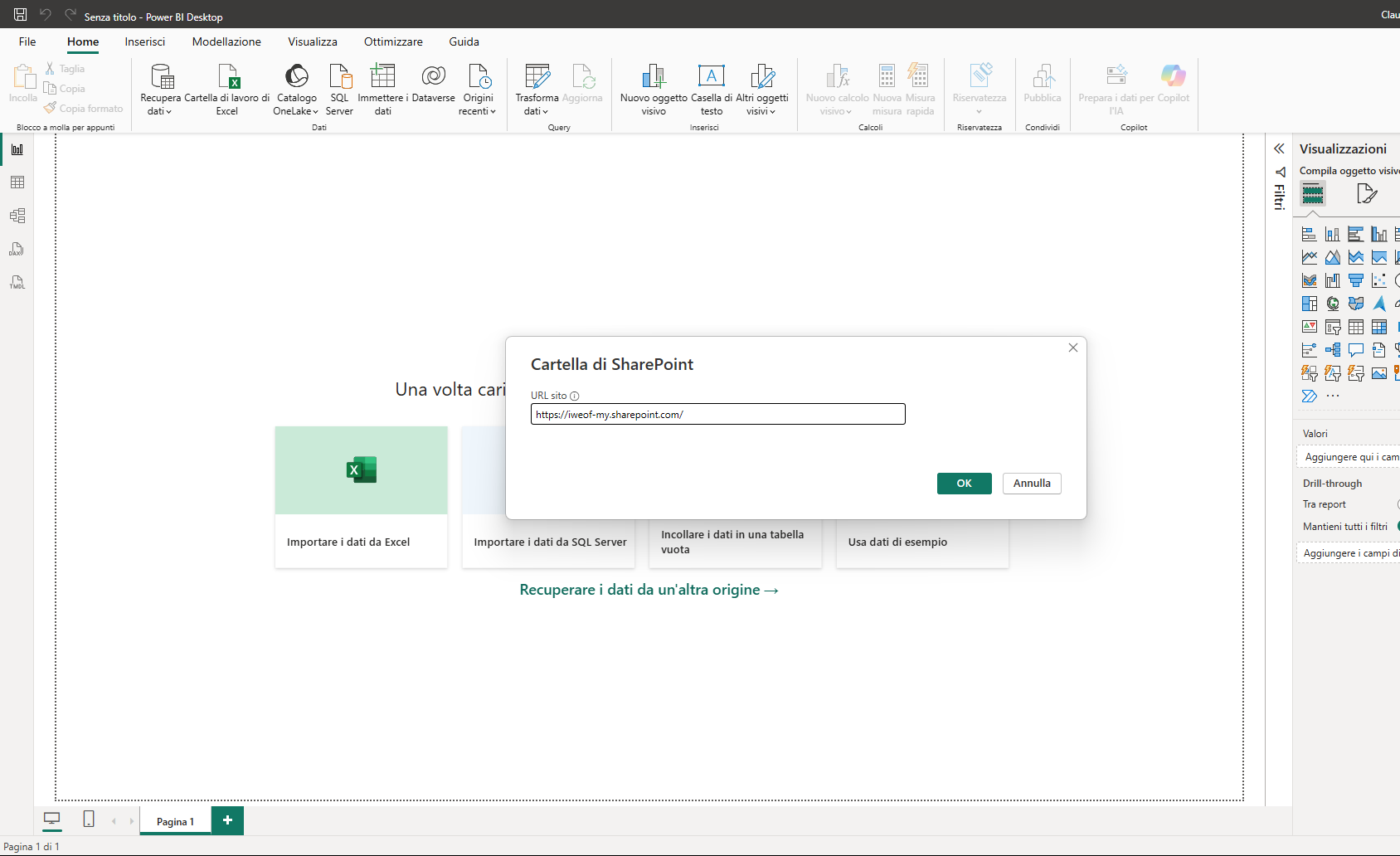Switch to the Ottimizzare ribbon tab
Screen dimensions: 1400x856
pyautogui.click(x=393, y=41)
